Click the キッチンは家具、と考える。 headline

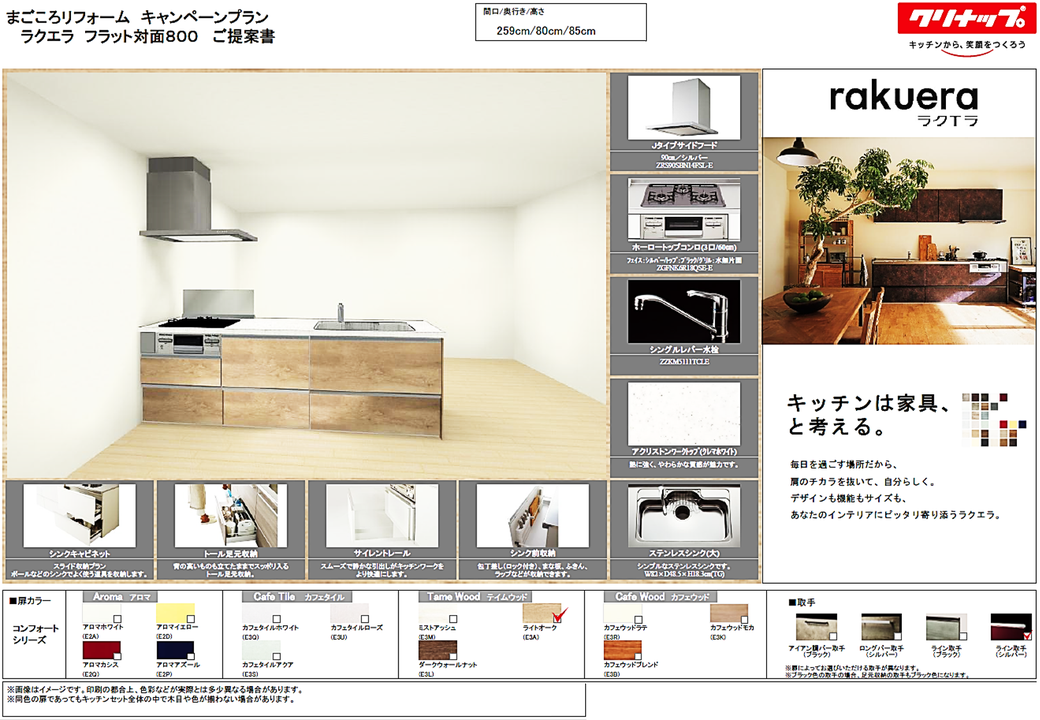868,414
